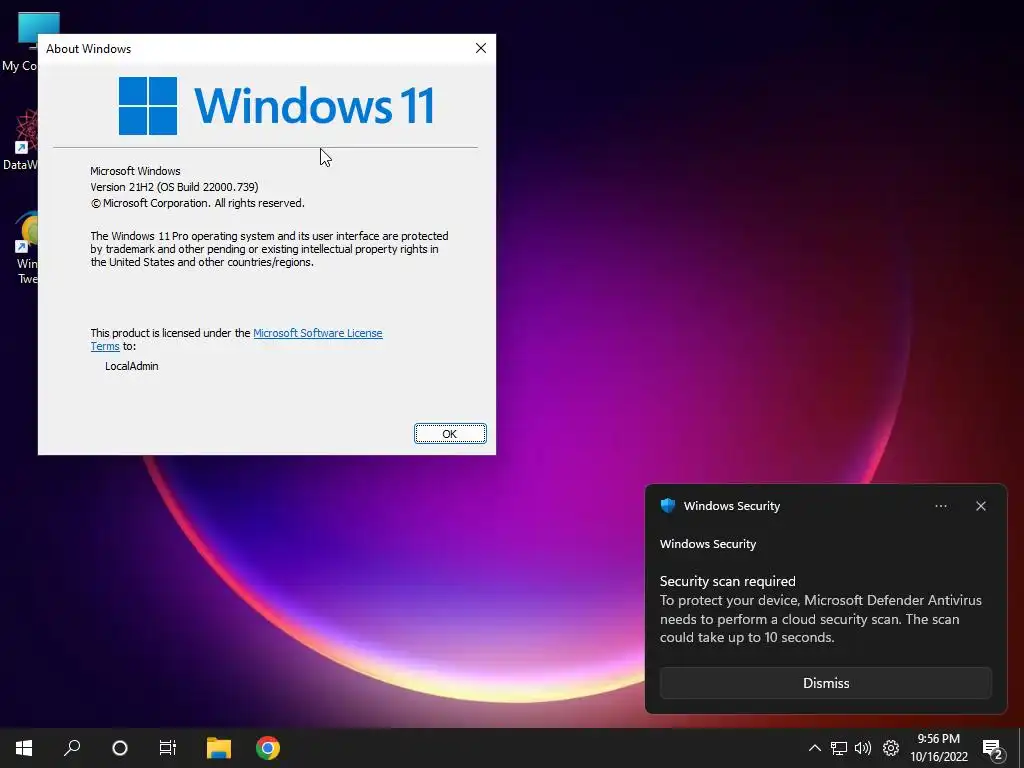The height and width of the screenshot is (768, 1024).
Task: Open the Microsoft Software License Terms link
Action: tap(317, 333)
